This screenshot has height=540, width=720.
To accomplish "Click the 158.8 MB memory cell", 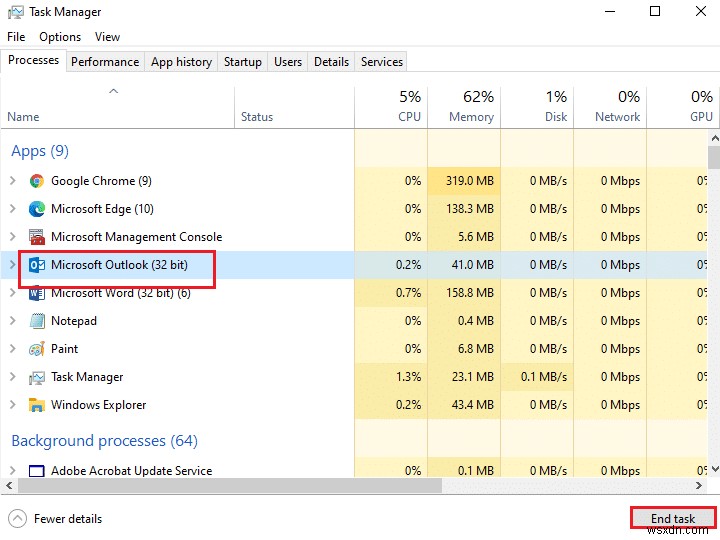I will pos(464,293).
